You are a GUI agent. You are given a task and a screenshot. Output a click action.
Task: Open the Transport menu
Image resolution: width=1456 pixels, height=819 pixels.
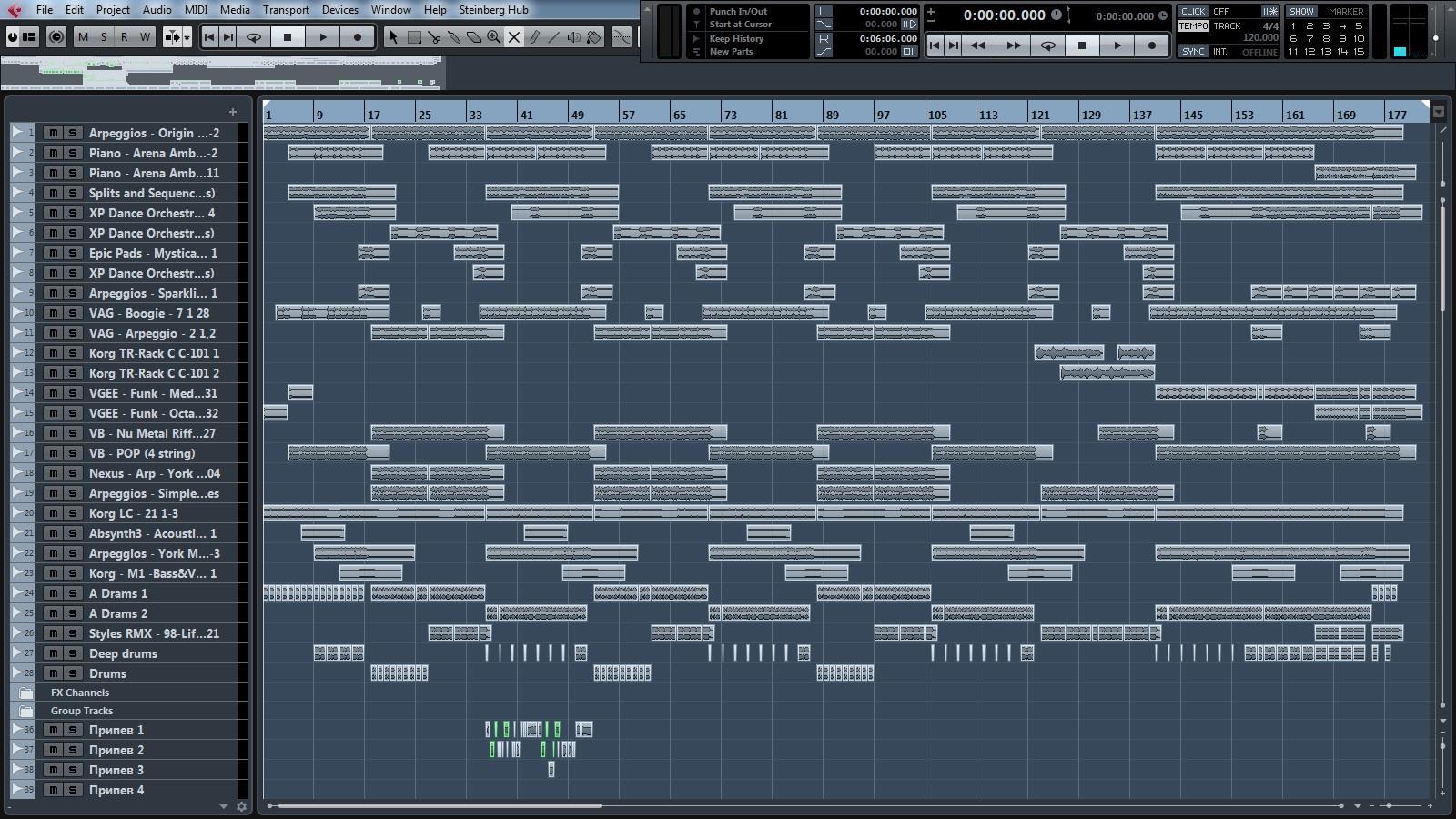(286, 10)
